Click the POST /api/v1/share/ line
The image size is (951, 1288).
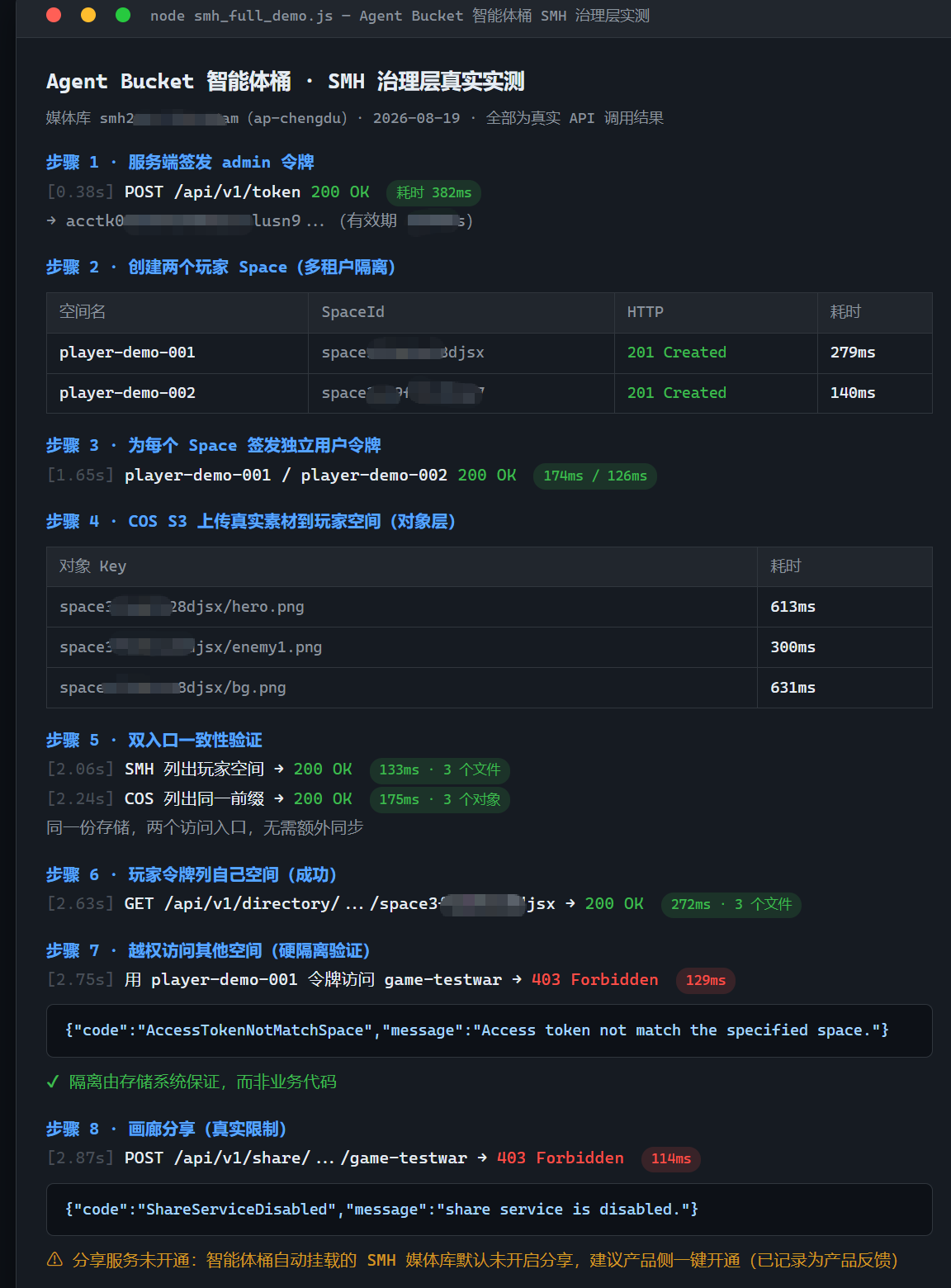click(374, 1158)
